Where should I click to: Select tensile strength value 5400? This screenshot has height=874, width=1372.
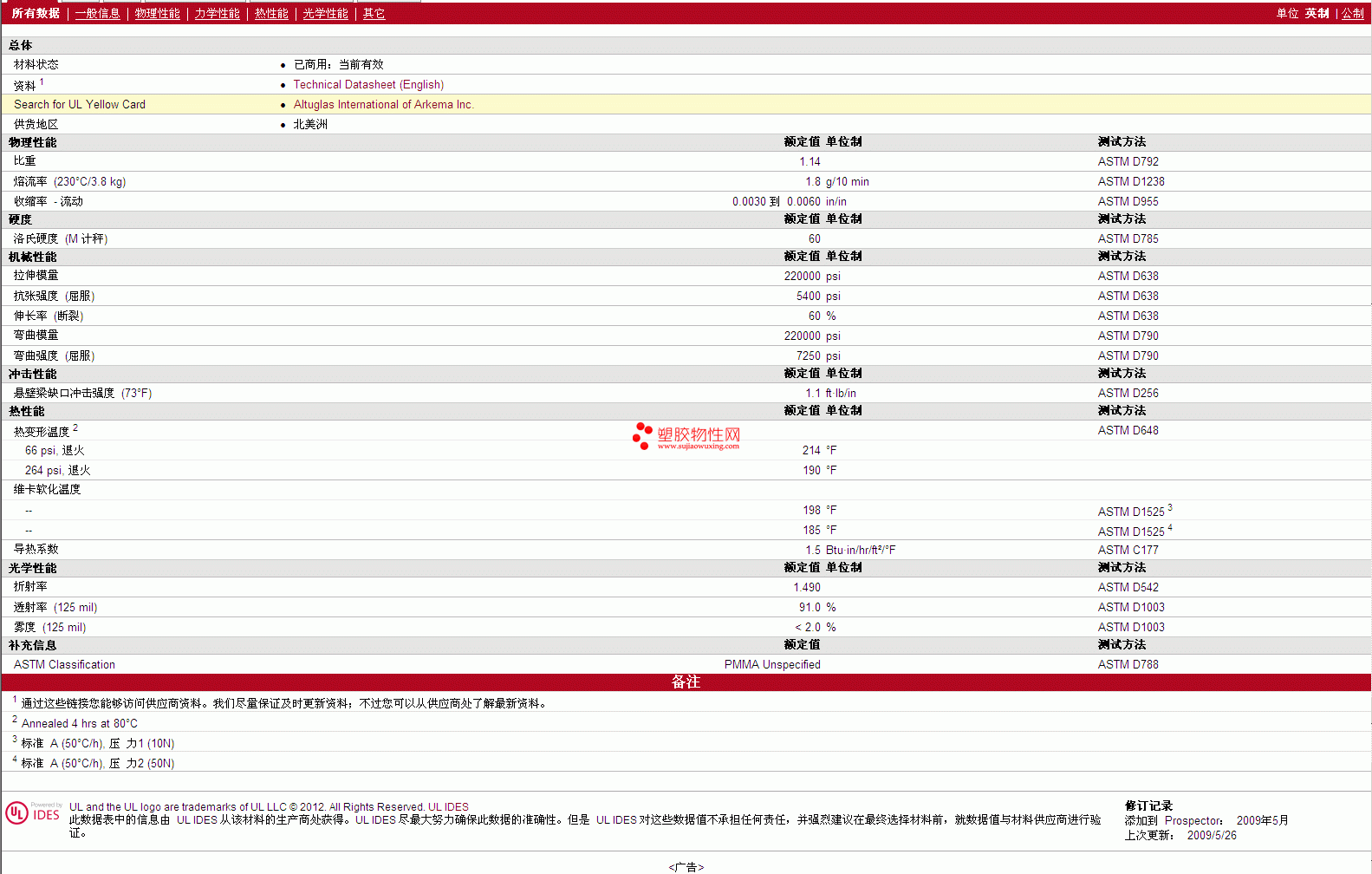point(808,297)
